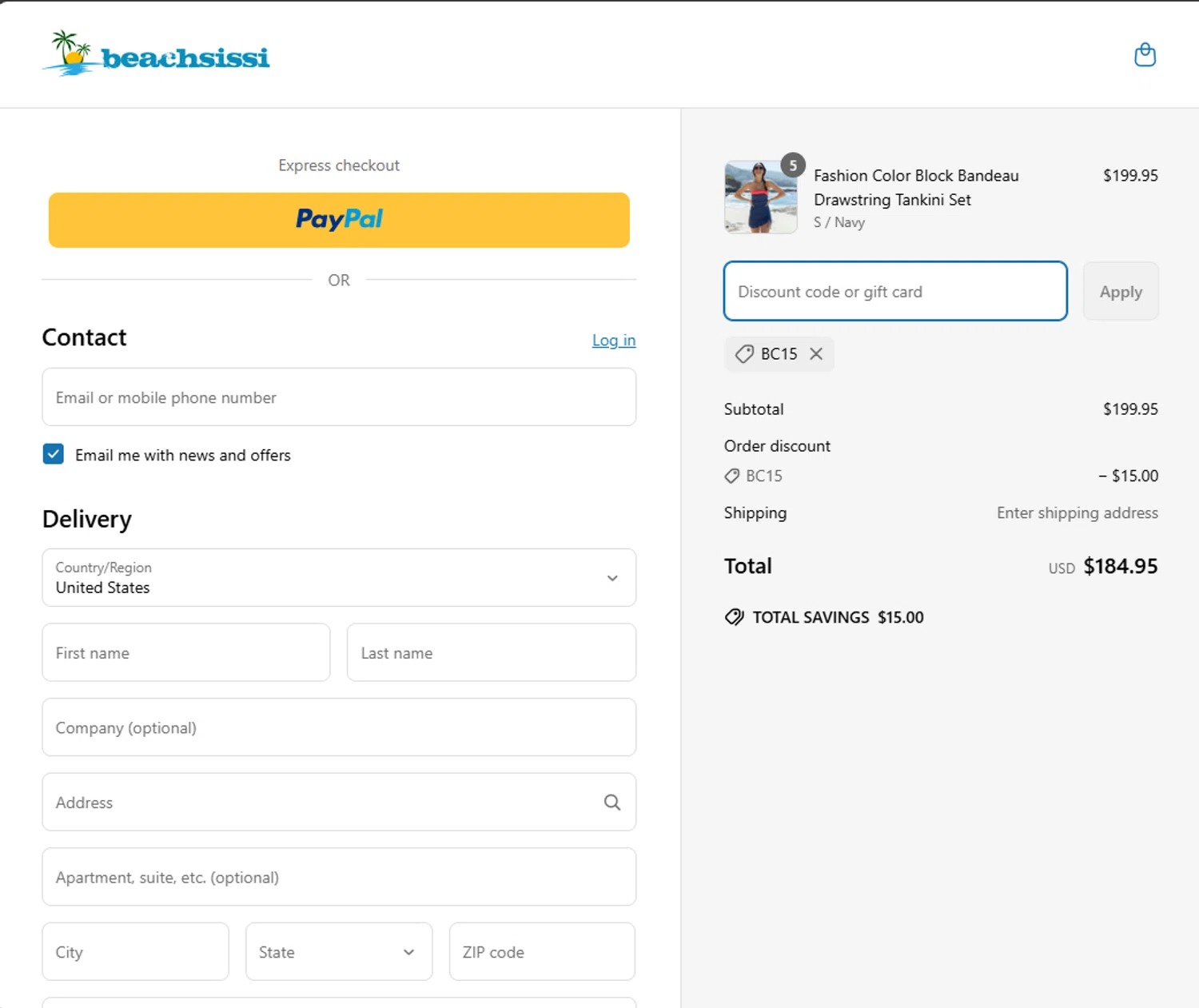
Task: Remove the BC15 discount code tag
Action: coord(816,353)
